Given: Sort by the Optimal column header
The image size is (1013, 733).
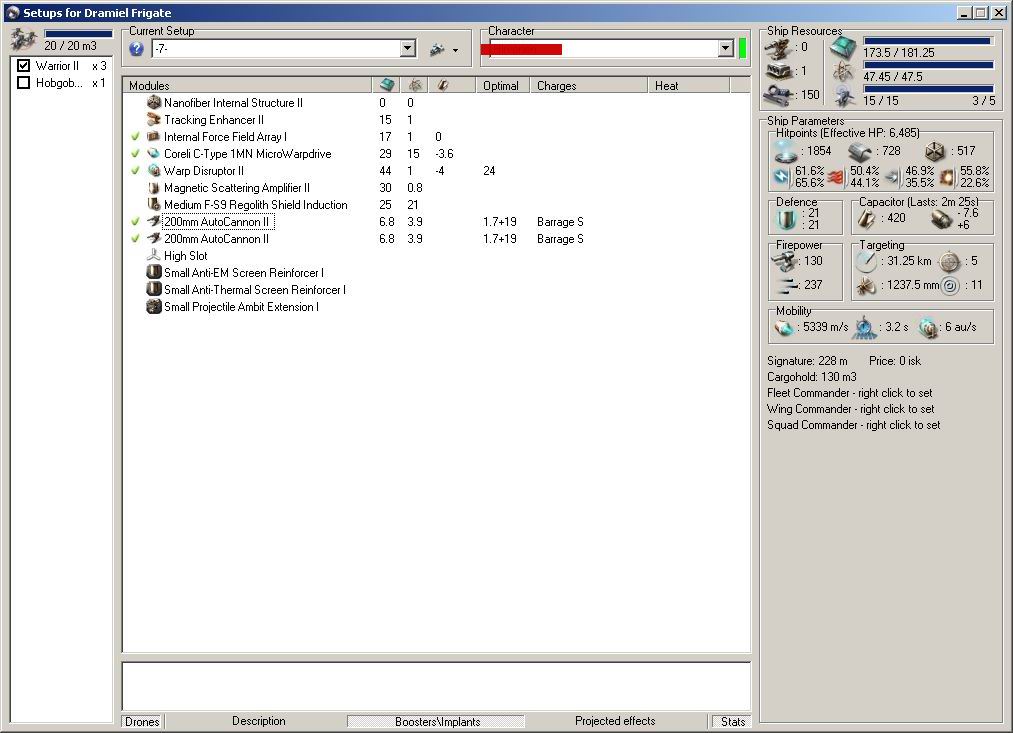Looking at the screenshot, I should pyautogui.click(x=503, y=85).
